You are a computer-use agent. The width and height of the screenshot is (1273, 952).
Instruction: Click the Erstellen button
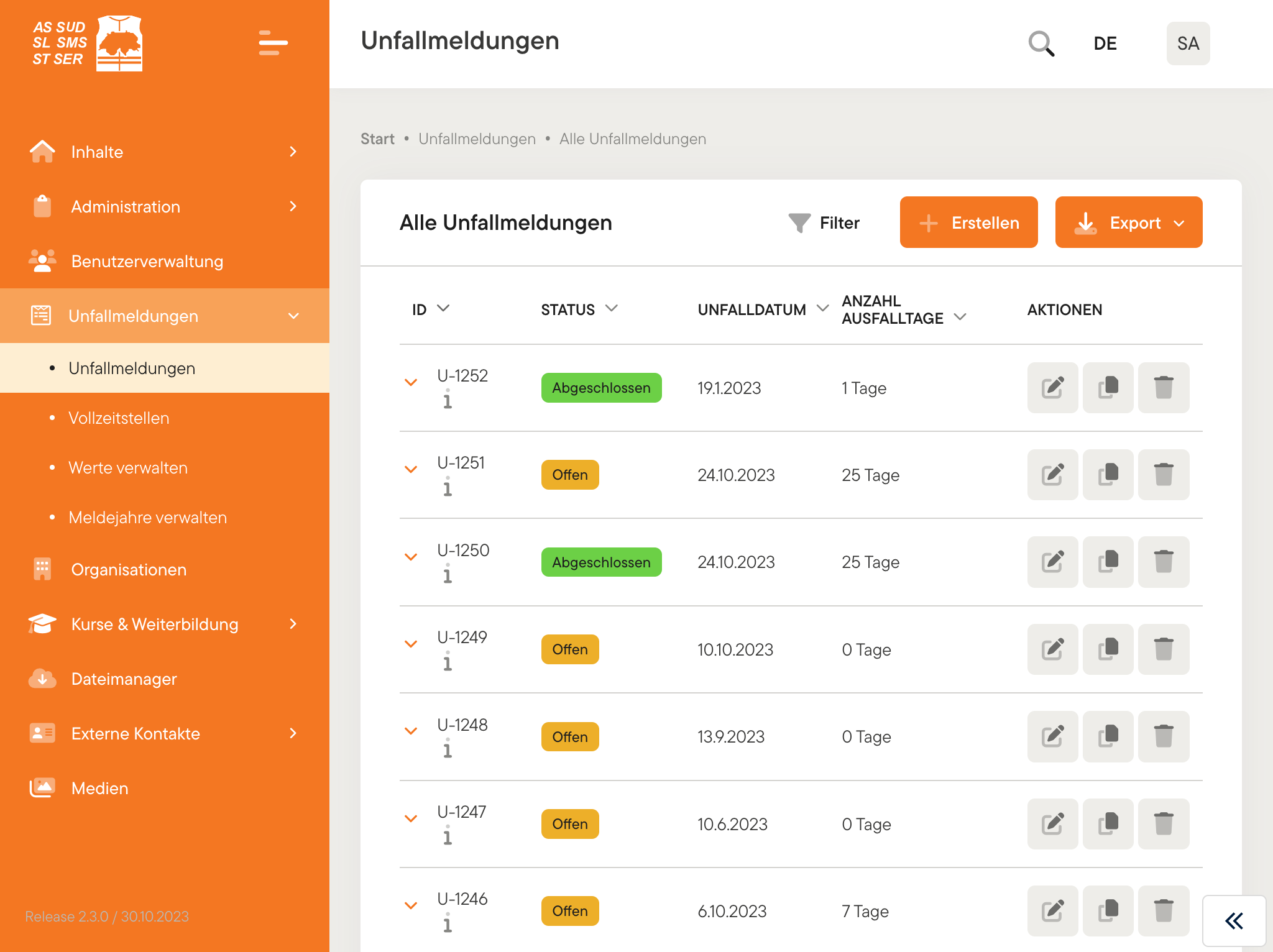[x=968, y=222]
